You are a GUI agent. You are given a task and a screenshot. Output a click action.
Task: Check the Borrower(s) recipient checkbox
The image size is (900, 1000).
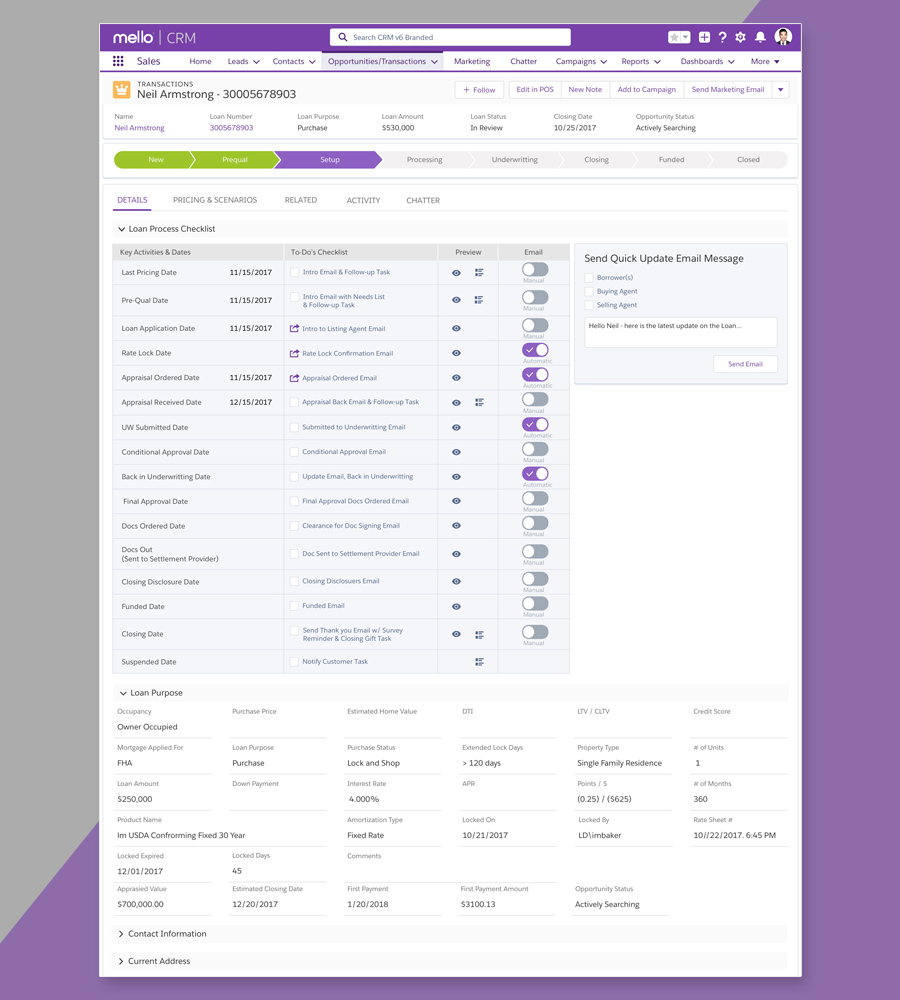click(x=589, y=277)
